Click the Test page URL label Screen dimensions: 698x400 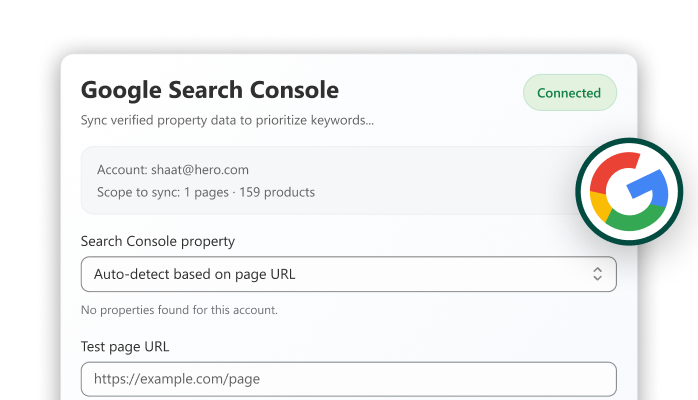tap(125, 347)
